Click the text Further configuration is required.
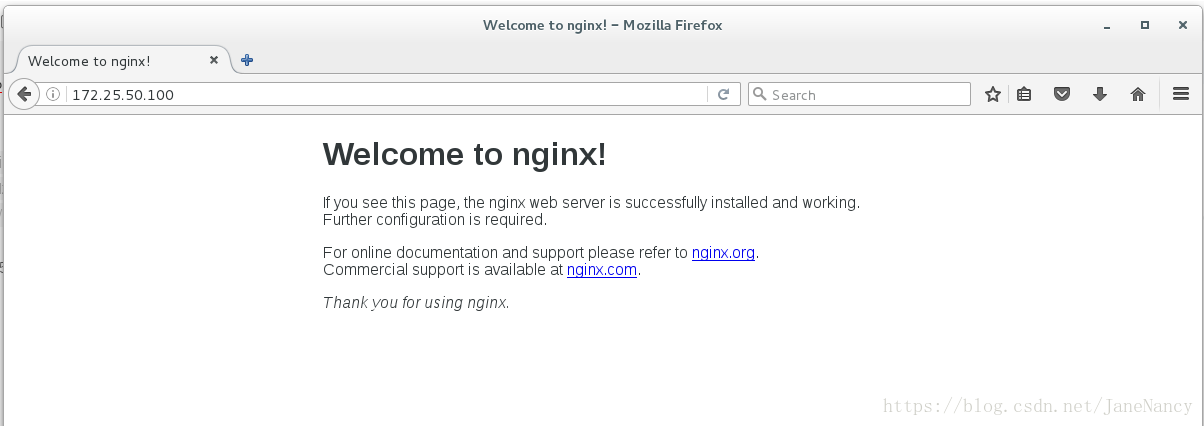1204x426 pixels. (x=435, y=219)
